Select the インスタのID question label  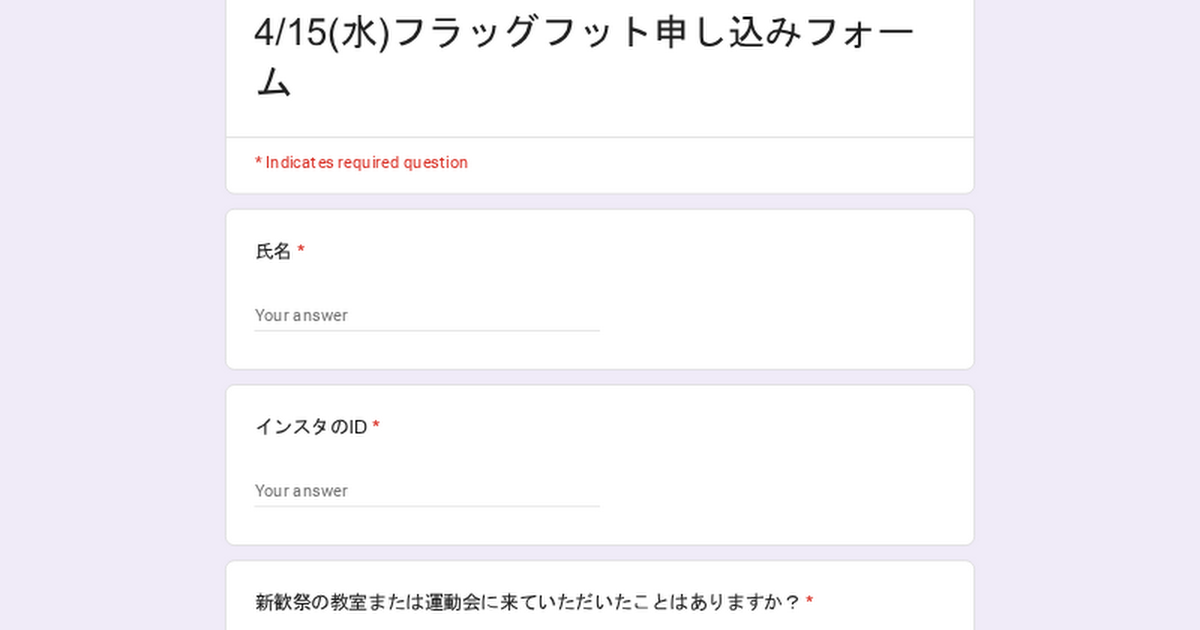(x=311, y=428)
